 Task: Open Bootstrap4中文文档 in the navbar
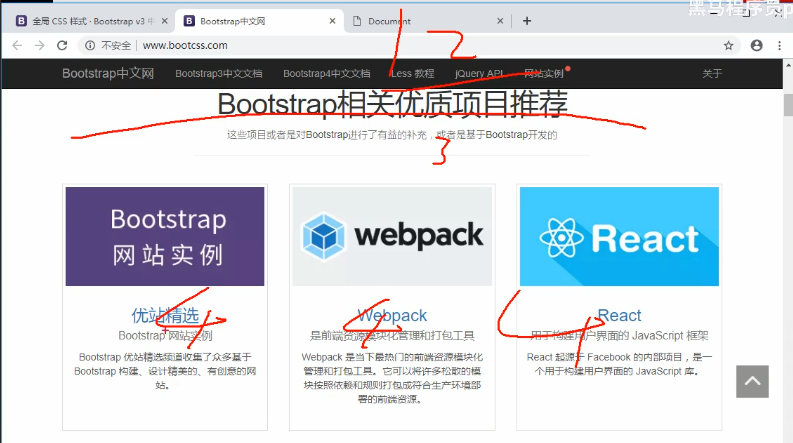coord(326,73)
